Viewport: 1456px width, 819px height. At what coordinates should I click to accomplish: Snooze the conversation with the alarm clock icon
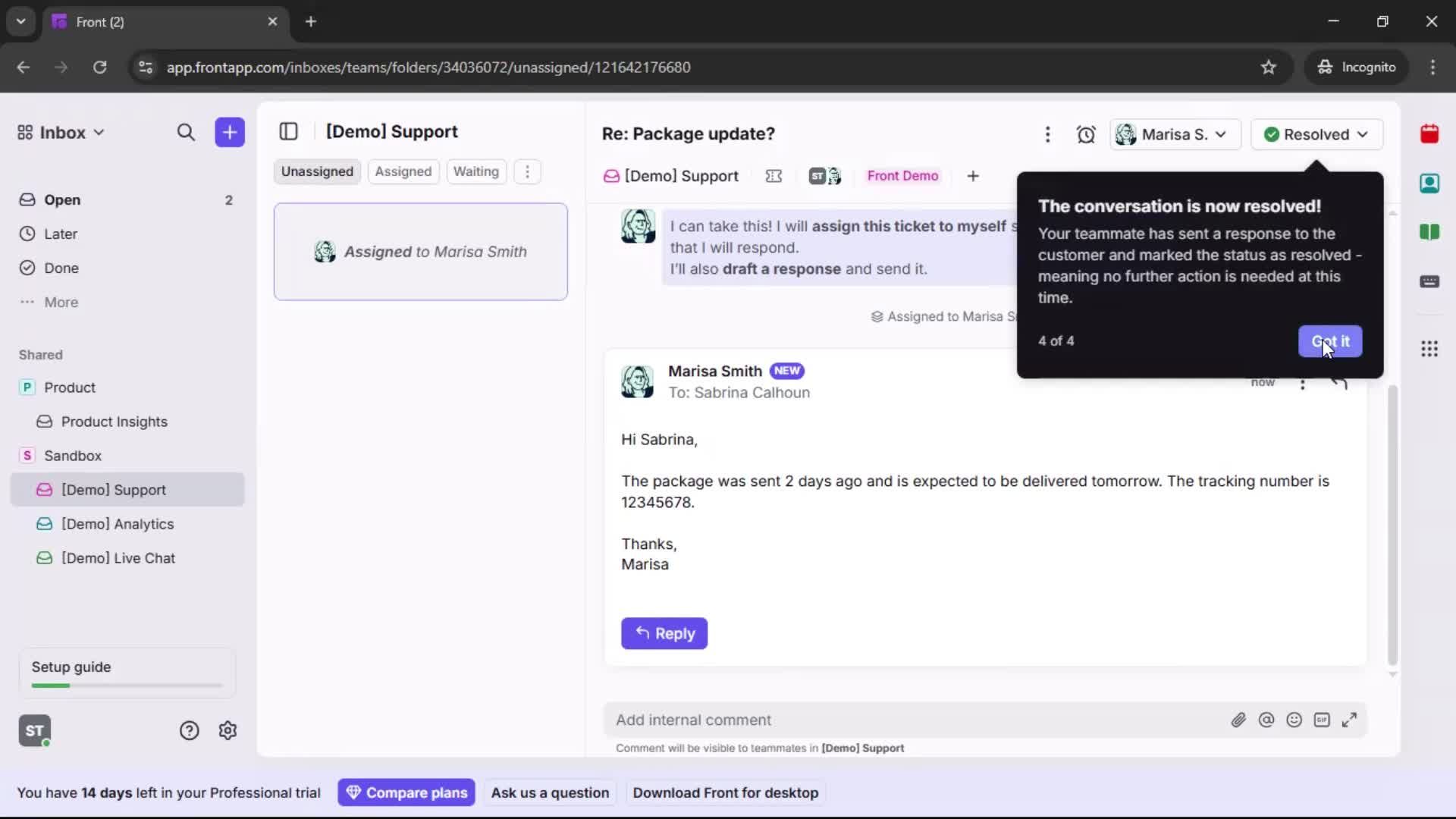click(x=1086, y=134)
